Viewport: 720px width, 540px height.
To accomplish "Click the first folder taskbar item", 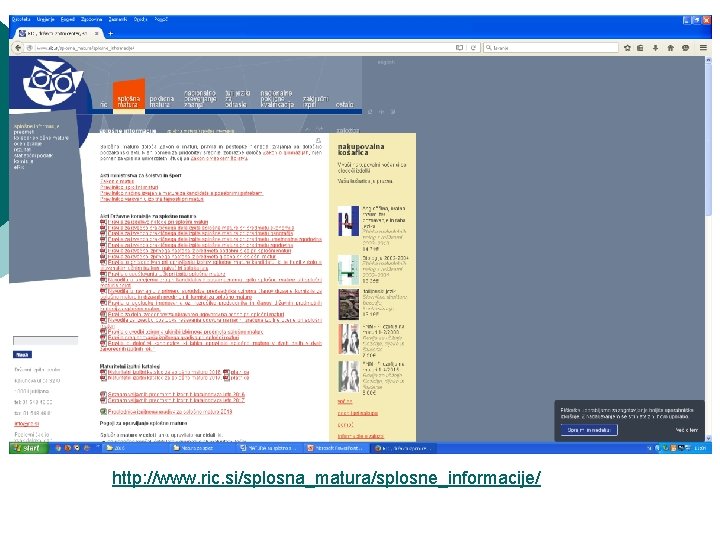I will 135,448.
